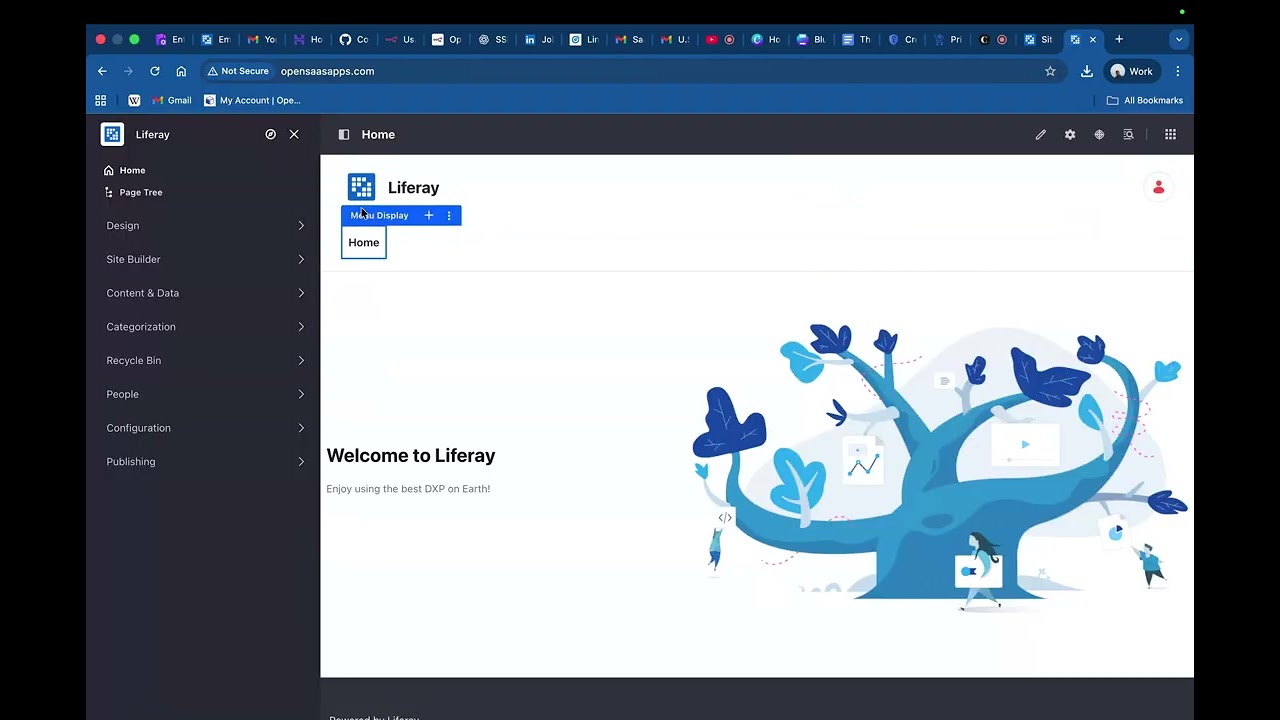
Task: Switch to the LinkedIn Jo tab
Action: pyautogui.click(x=538, y=39)
